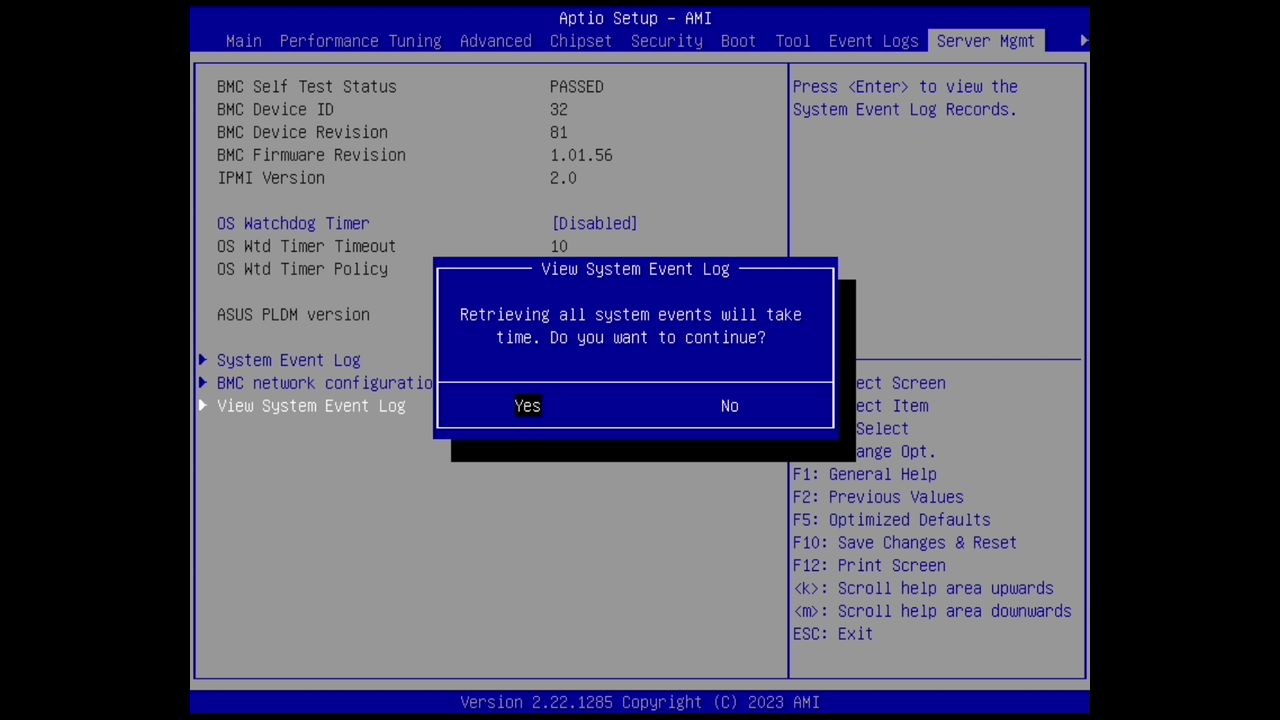
Task: Click the View System Event Log arrow marker
Action: [203, 406]
